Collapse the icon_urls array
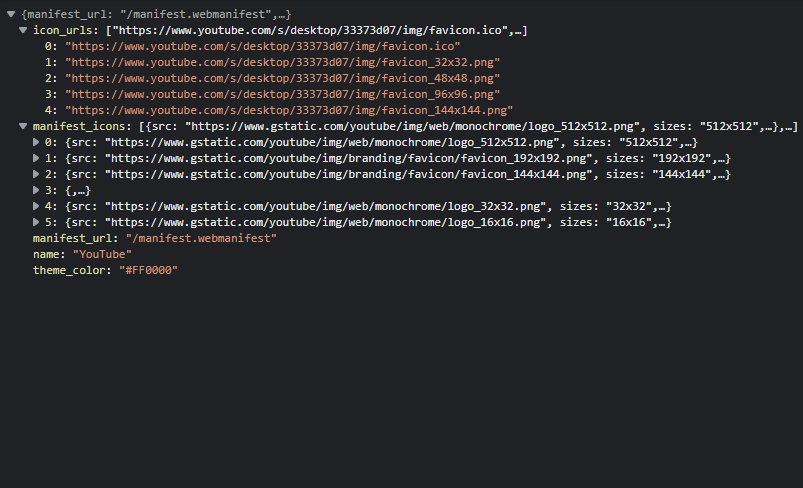This screenshot has height=488, width=803. [23, 30]
